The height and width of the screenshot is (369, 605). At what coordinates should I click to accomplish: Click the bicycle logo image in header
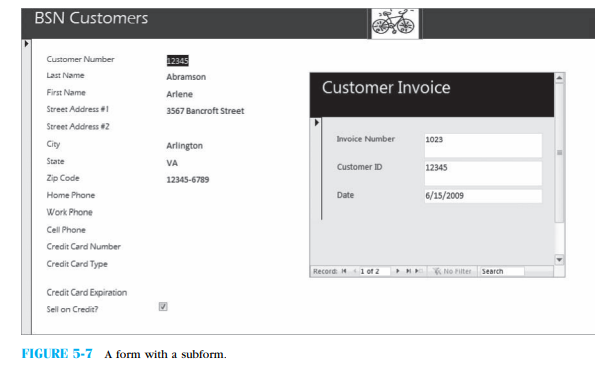(394, 23)
